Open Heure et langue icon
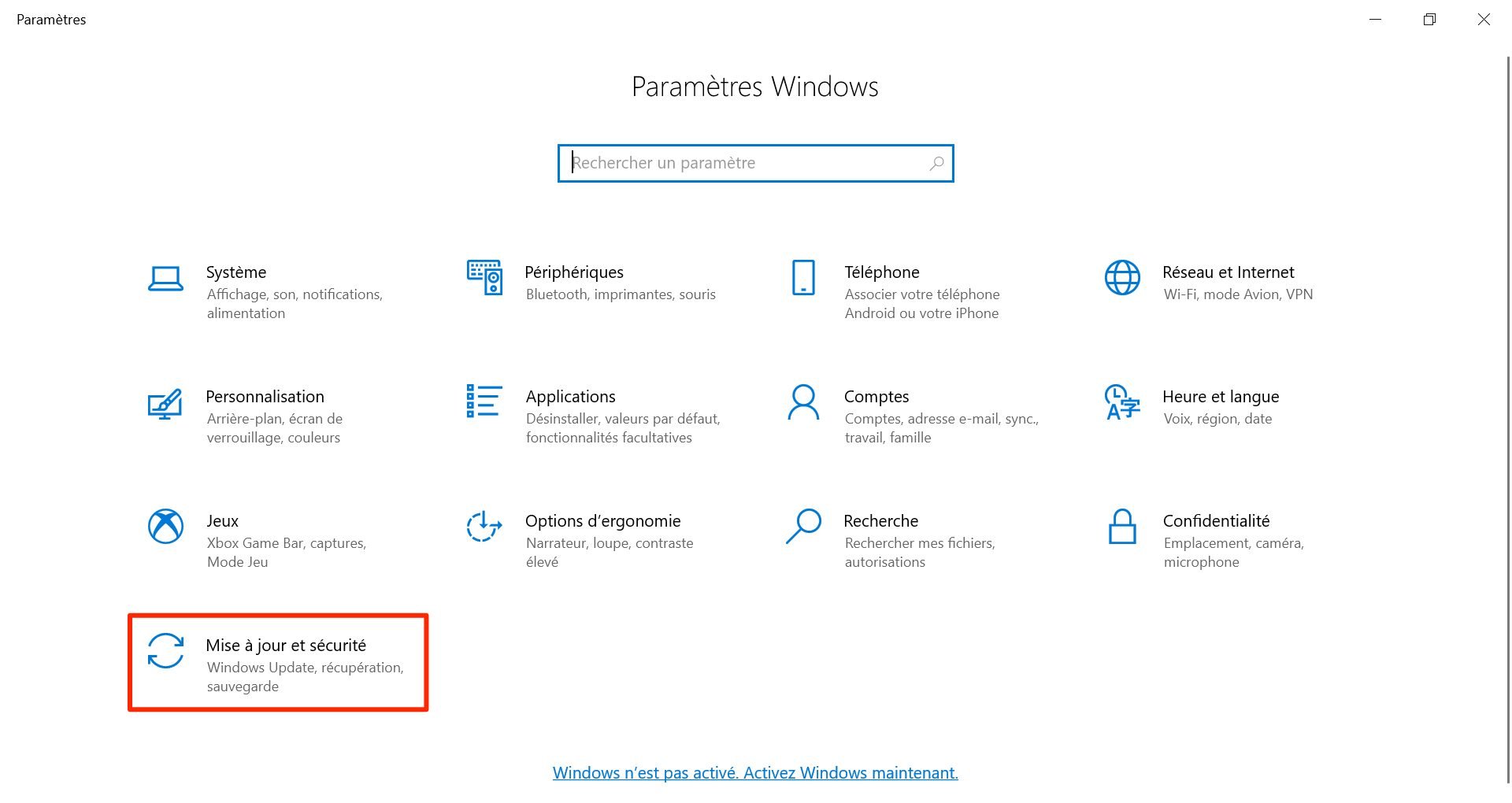1512x803 pixels. click(x=1122, y=402)
